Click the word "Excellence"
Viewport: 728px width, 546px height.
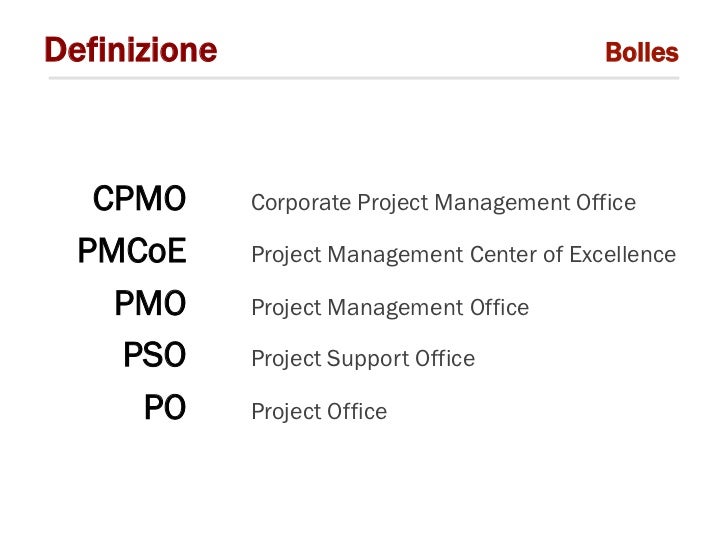pyautogui.click(x=623, y=254)
